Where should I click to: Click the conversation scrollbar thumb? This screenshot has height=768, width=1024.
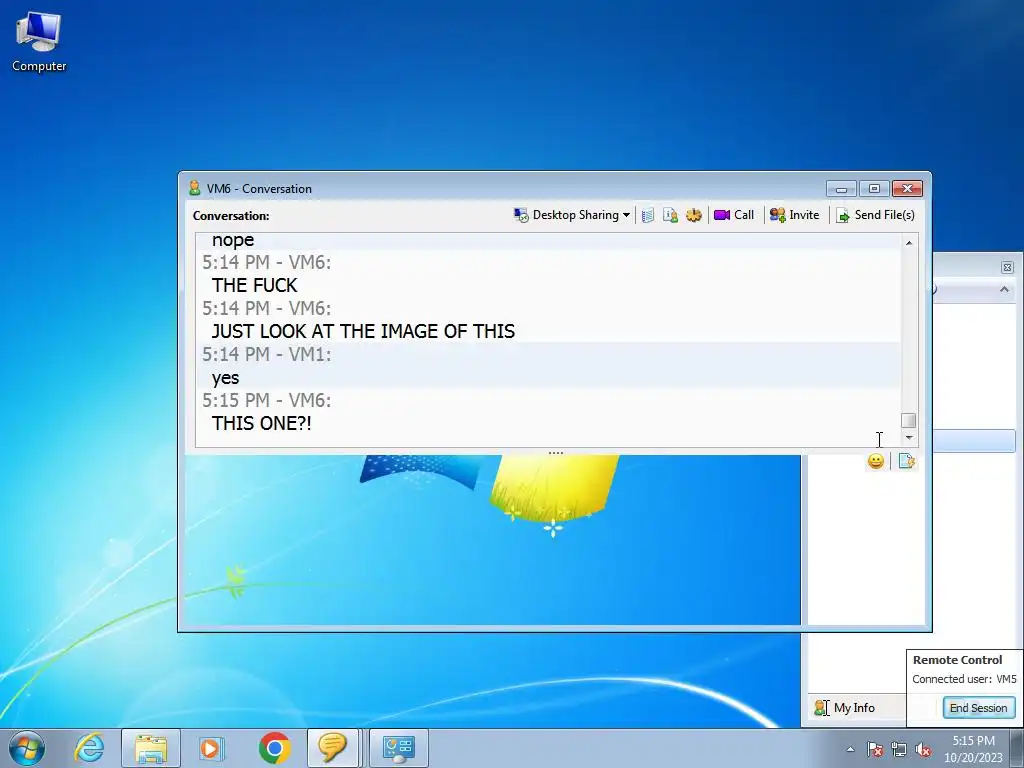pos(908,420)
